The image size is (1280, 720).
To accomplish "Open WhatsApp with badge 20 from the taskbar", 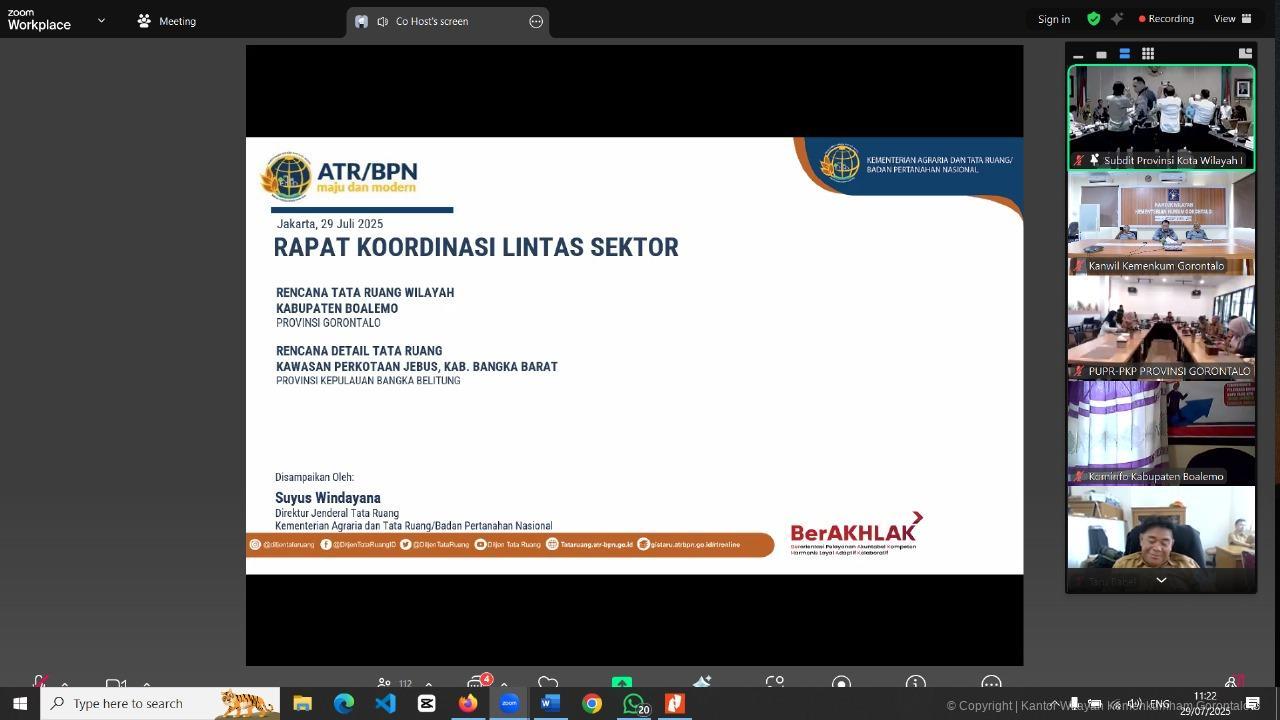I will click(634, 704).
